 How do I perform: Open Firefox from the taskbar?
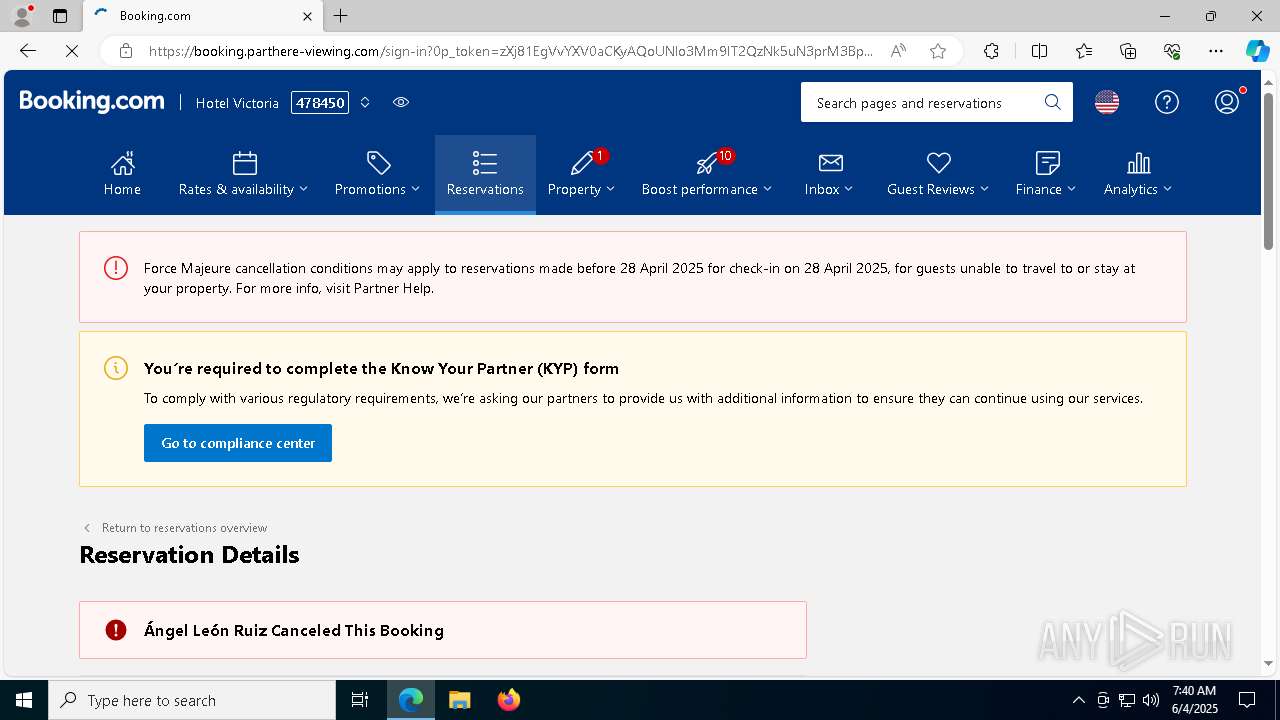tap(508, 700)
